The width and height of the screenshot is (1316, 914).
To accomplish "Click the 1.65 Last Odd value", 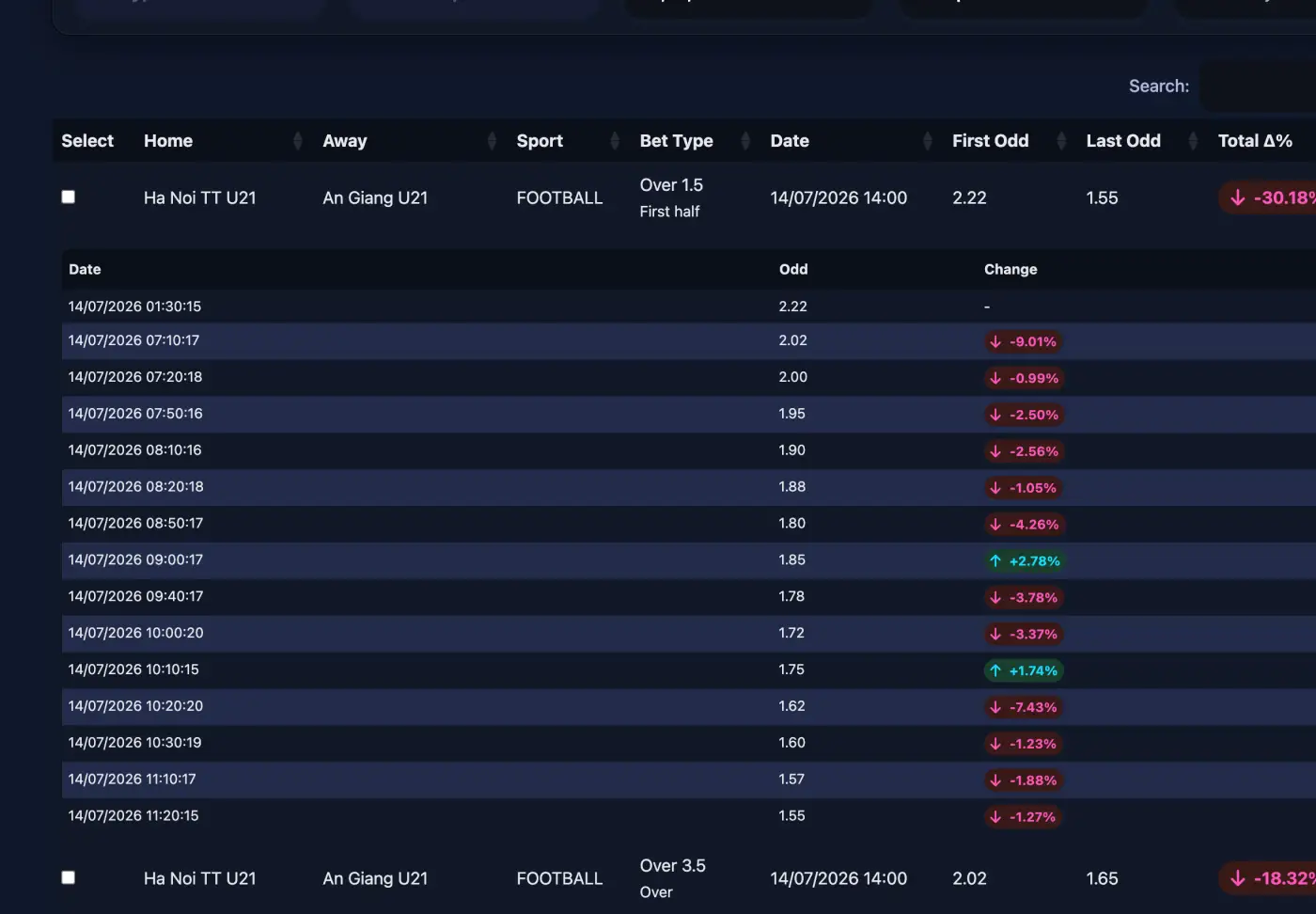I will (x=1102, y=879).
